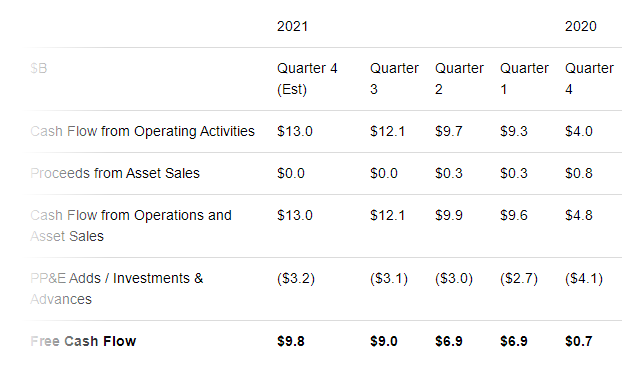Viewport: 636px width, 369px height.
Task: Select the $4.8 operations and asset sales cell
Action: (579, 215)
